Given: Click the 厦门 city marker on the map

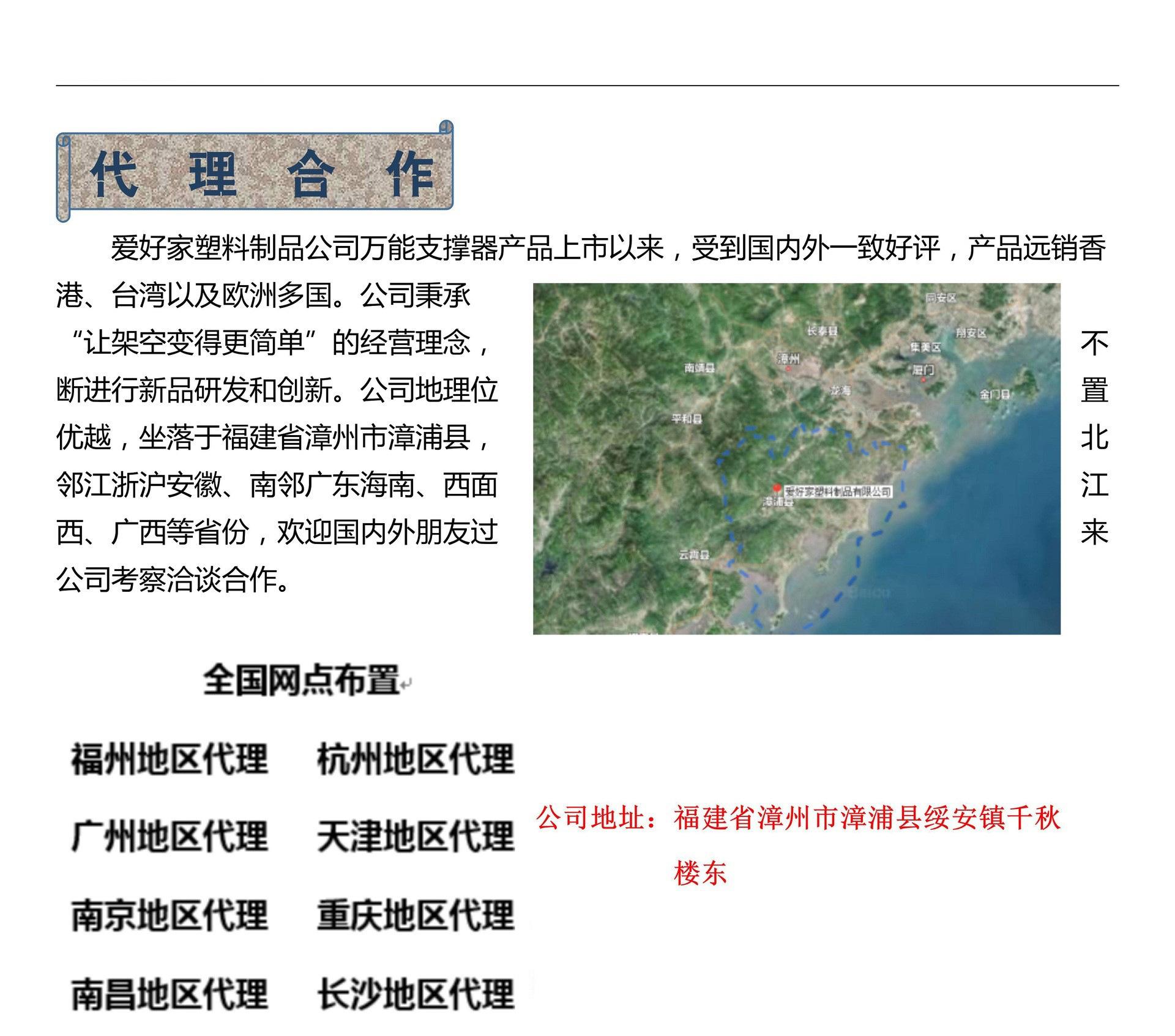Looking at the screenshot, I should (x=923, y=371).
